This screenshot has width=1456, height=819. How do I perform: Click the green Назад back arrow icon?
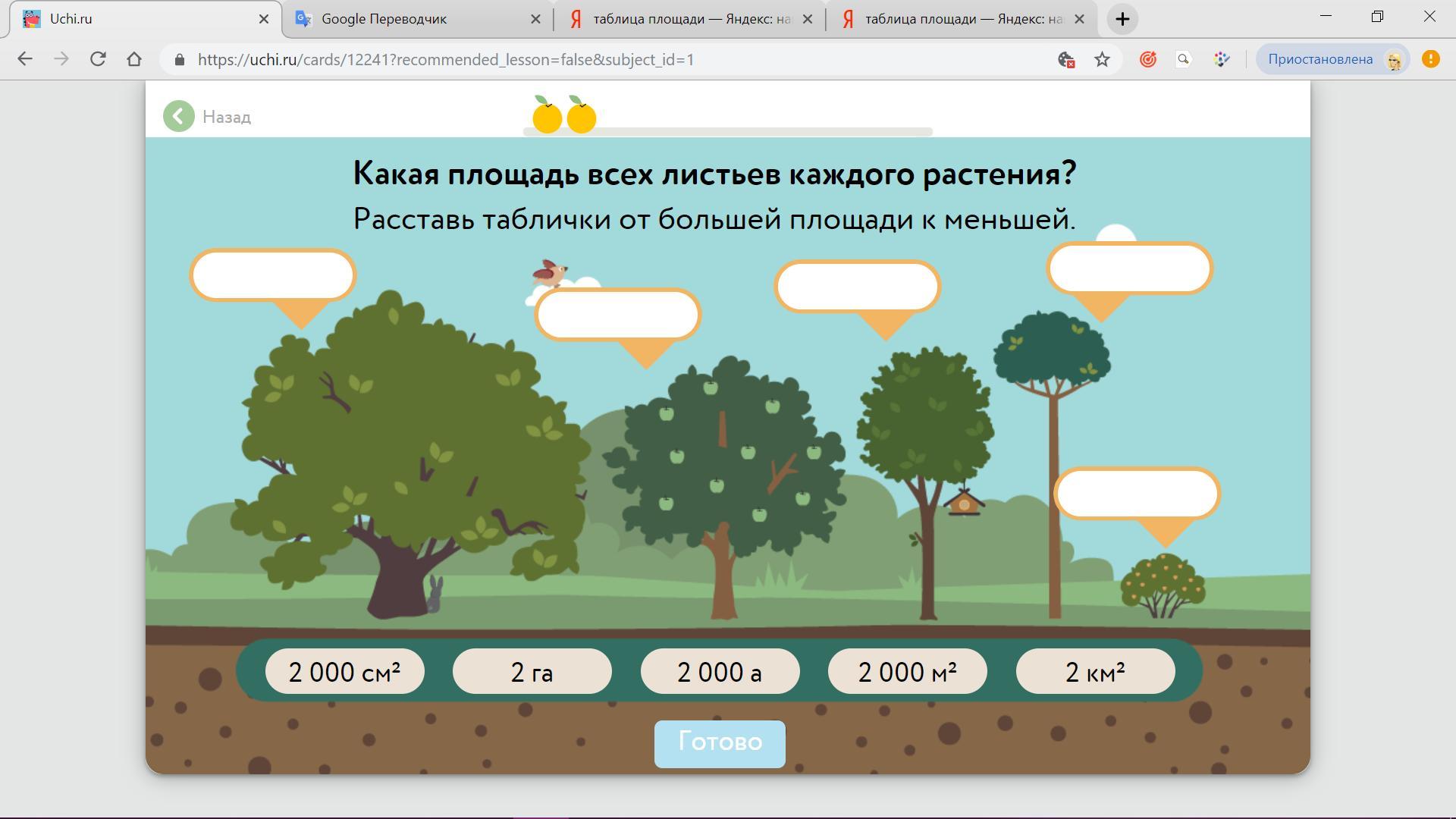point(179,117)
